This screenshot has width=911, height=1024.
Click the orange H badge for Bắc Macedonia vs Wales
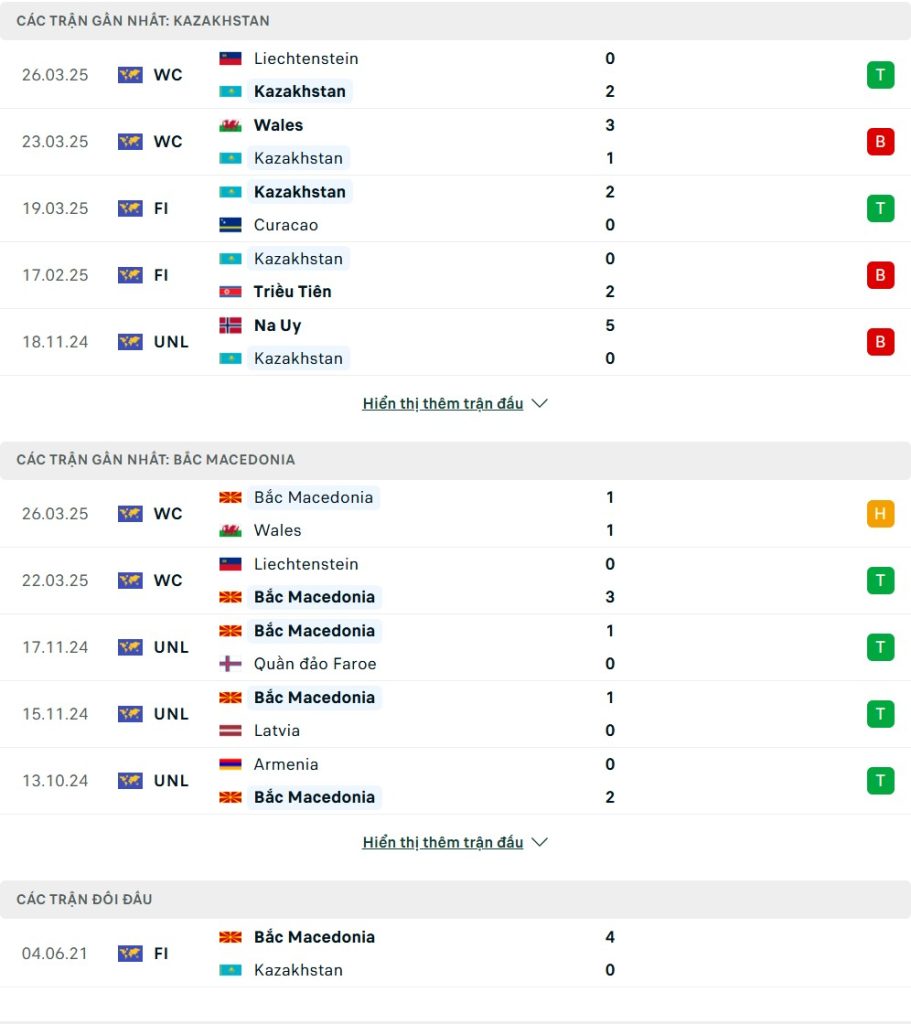880,513
